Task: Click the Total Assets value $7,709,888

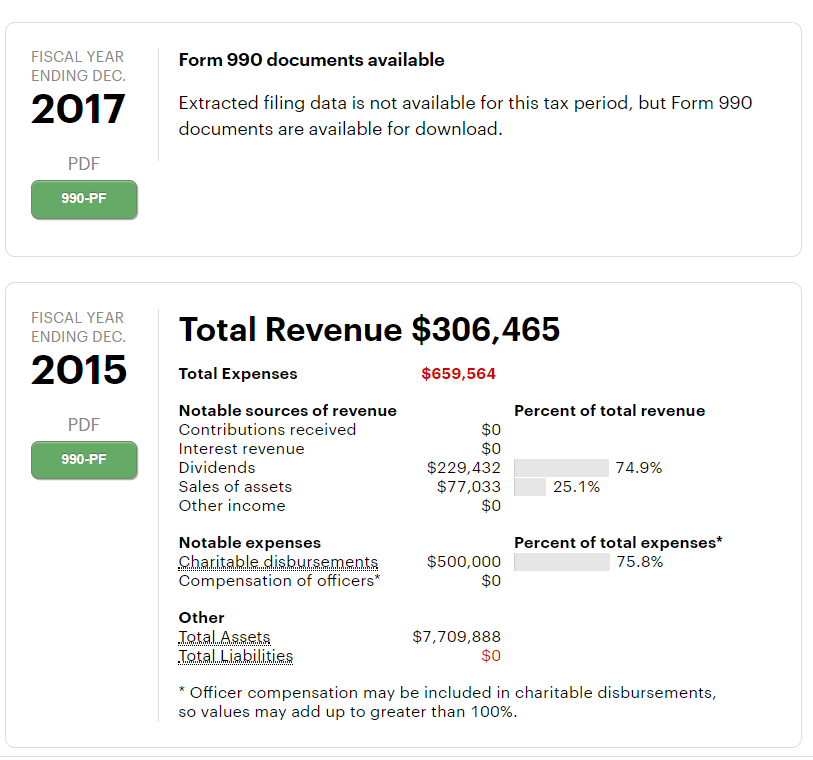Action: pos(456,637)
